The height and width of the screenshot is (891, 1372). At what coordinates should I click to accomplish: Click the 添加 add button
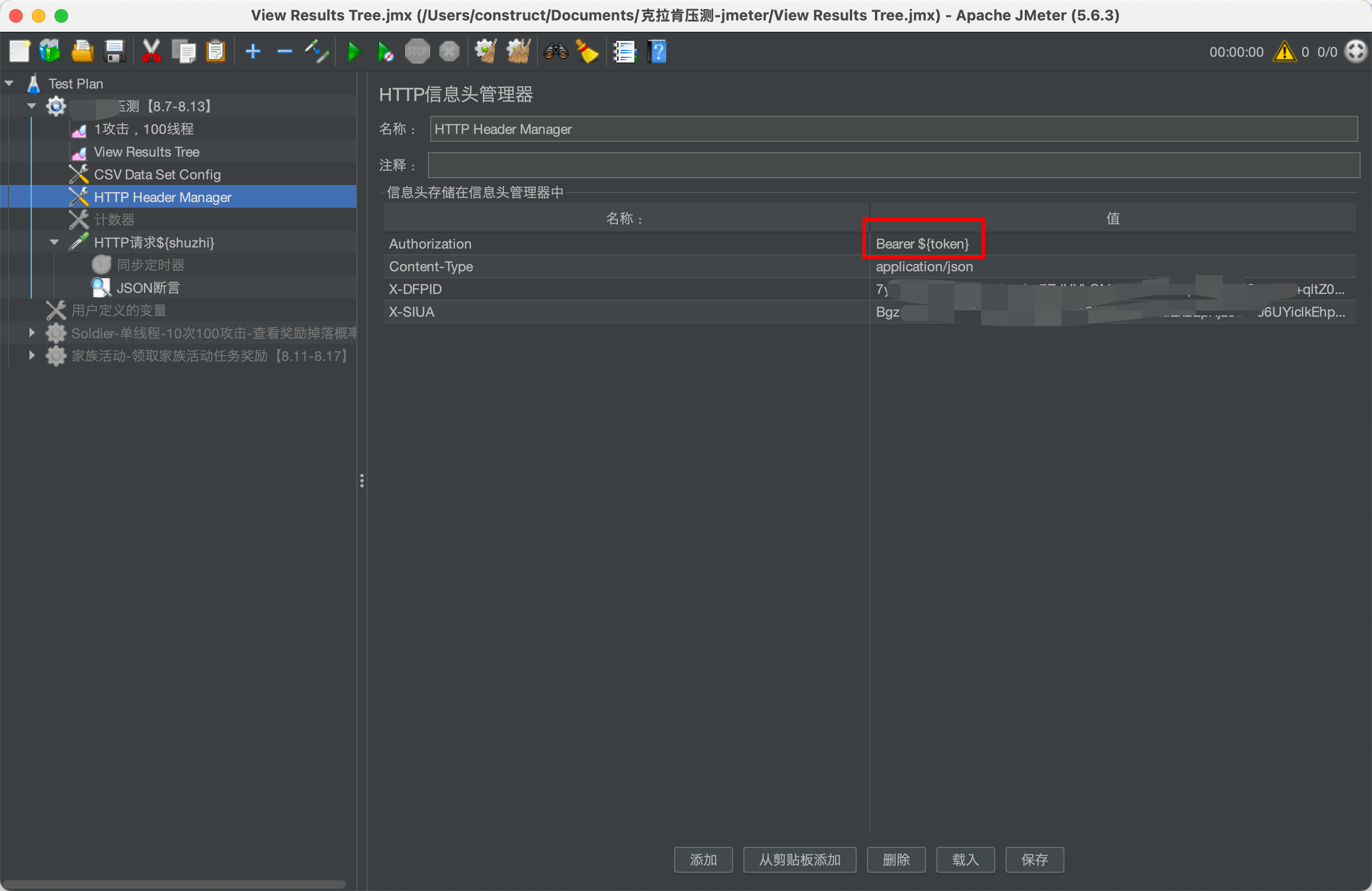(x=703, y=860)
